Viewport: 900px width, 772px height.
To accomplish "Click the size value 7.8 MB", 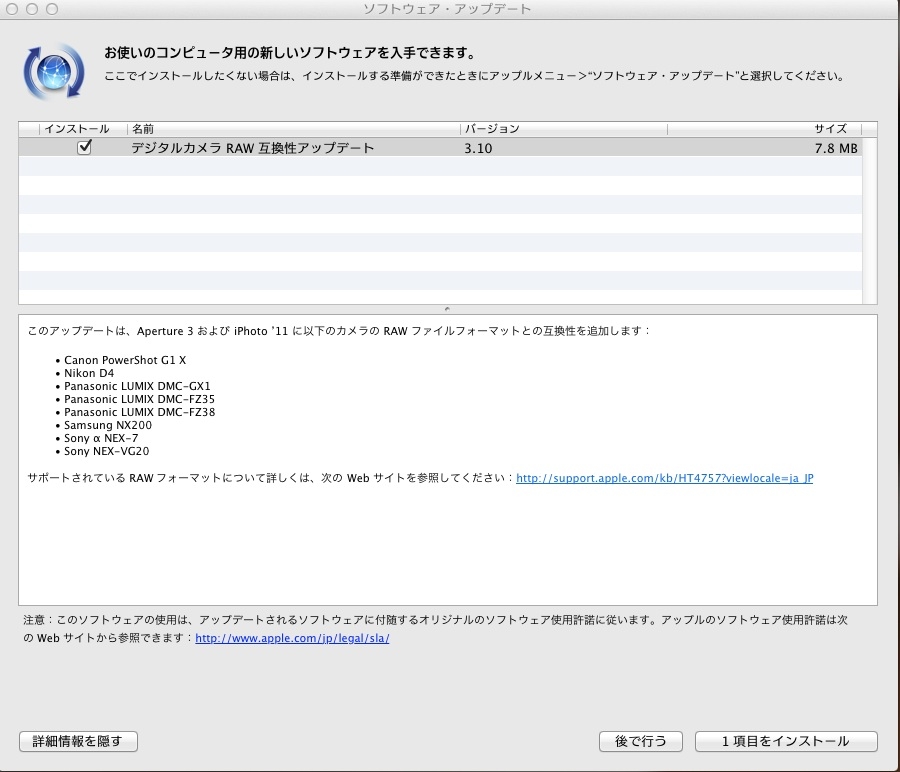I will tap(836, 148).
